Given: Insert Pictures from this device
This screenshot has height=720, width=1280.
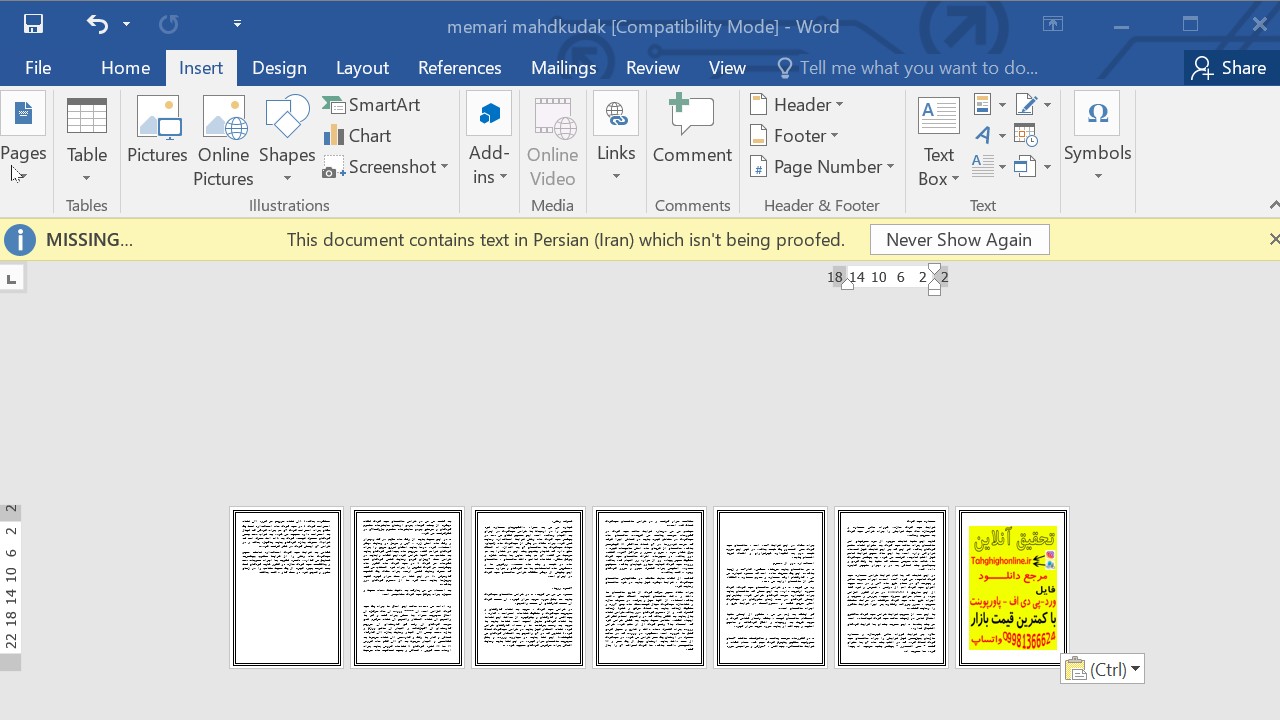Looking at the screenshot, I should [157, 130].
